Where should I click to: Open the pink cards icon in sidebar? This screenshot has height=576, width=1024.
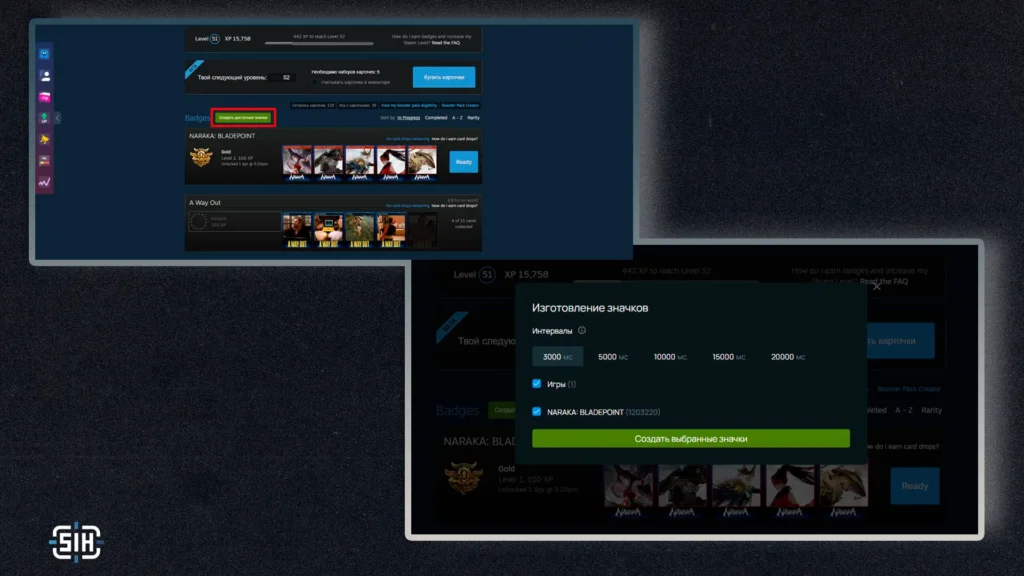pos(44,97)
